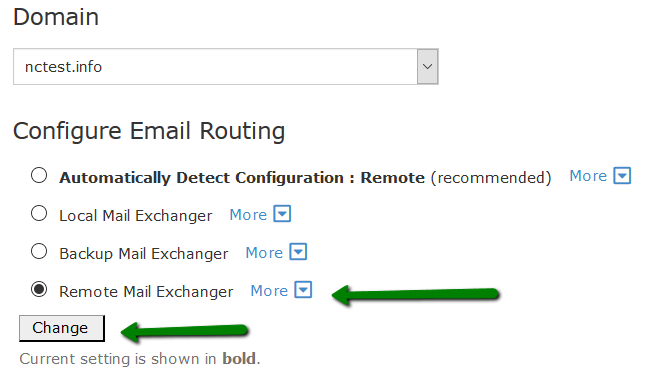Click the Remote Mail Exchanger label text
The image size is (671, 377).
click(146, 292)
